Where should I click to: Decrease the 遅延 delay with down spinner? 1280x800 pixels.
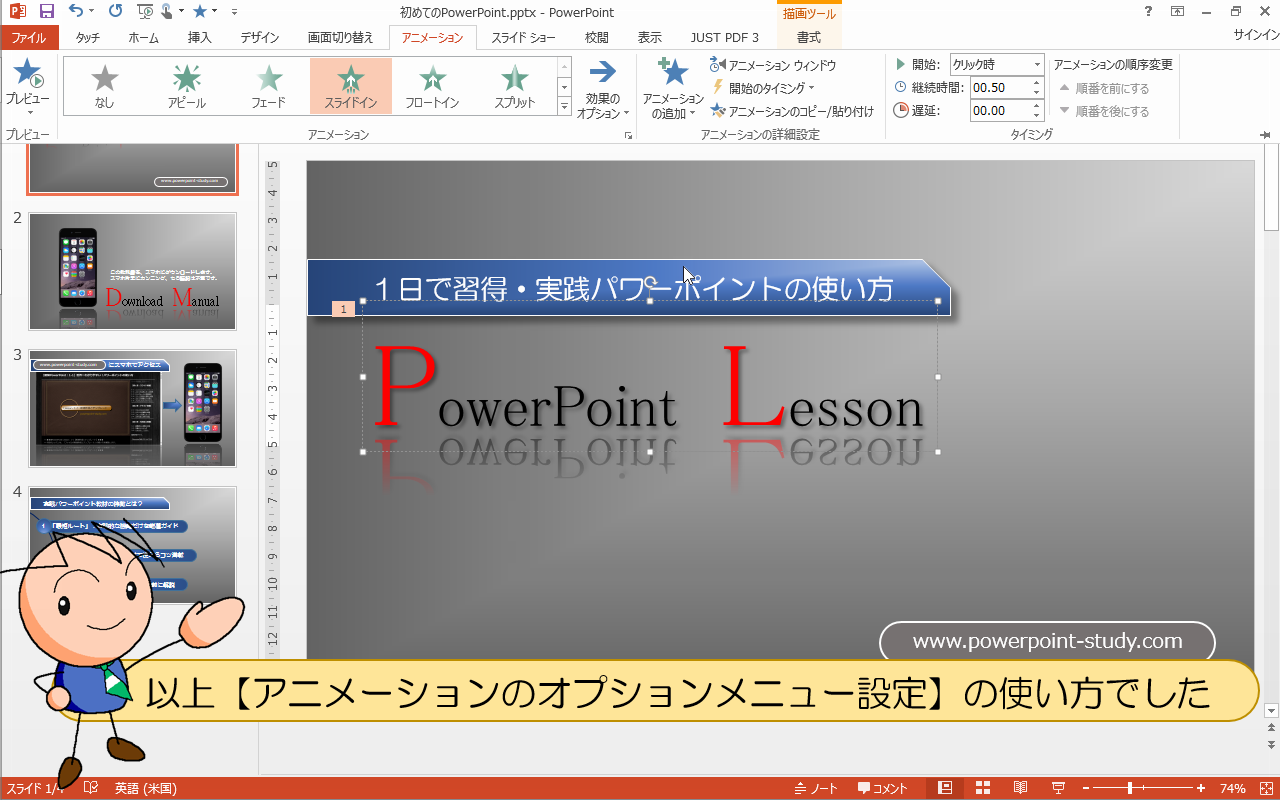[x=1037, y=116]
